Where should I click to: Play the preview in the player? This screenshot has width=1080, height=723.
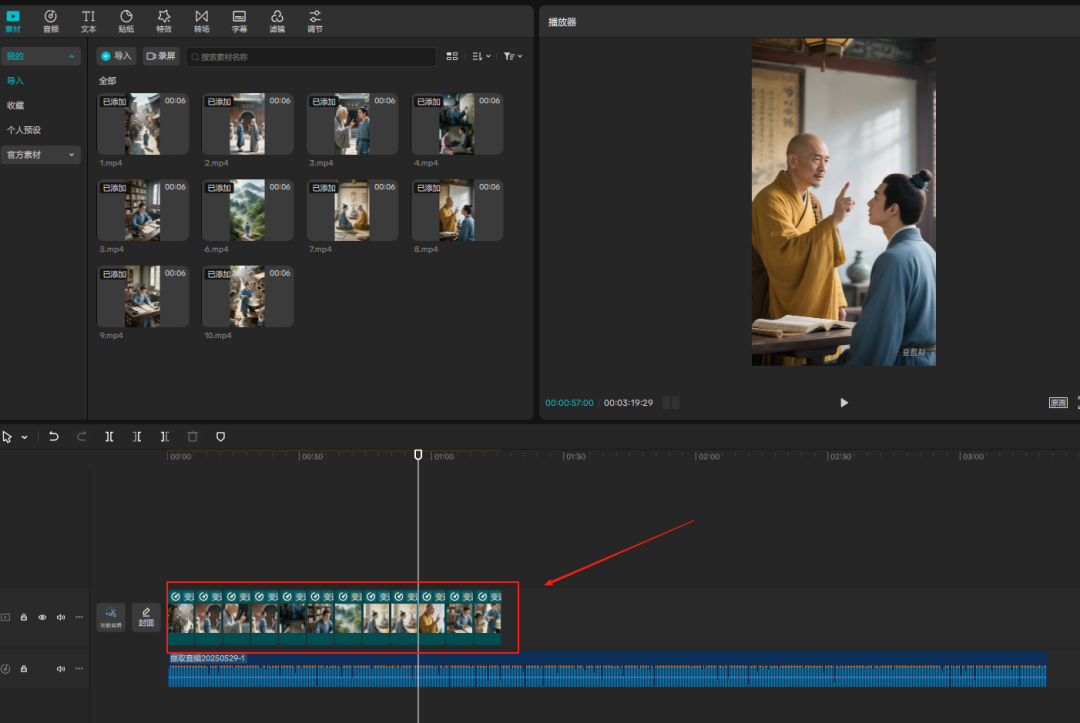(x=844, y=403)
